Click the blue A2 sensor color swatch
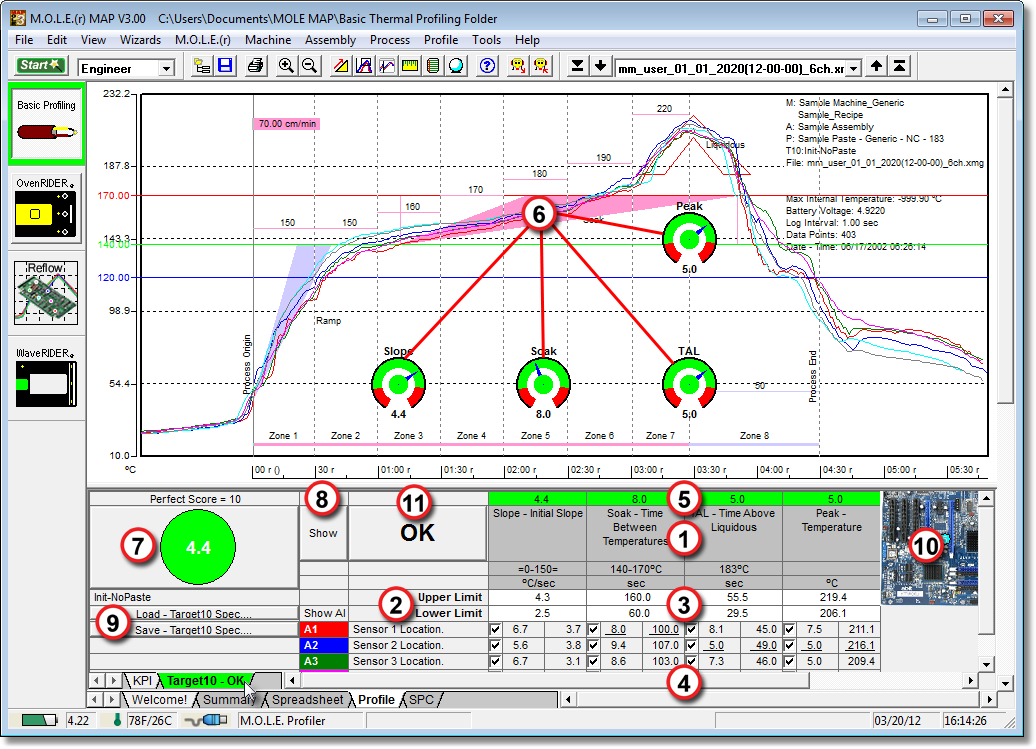 coord(324,645)
